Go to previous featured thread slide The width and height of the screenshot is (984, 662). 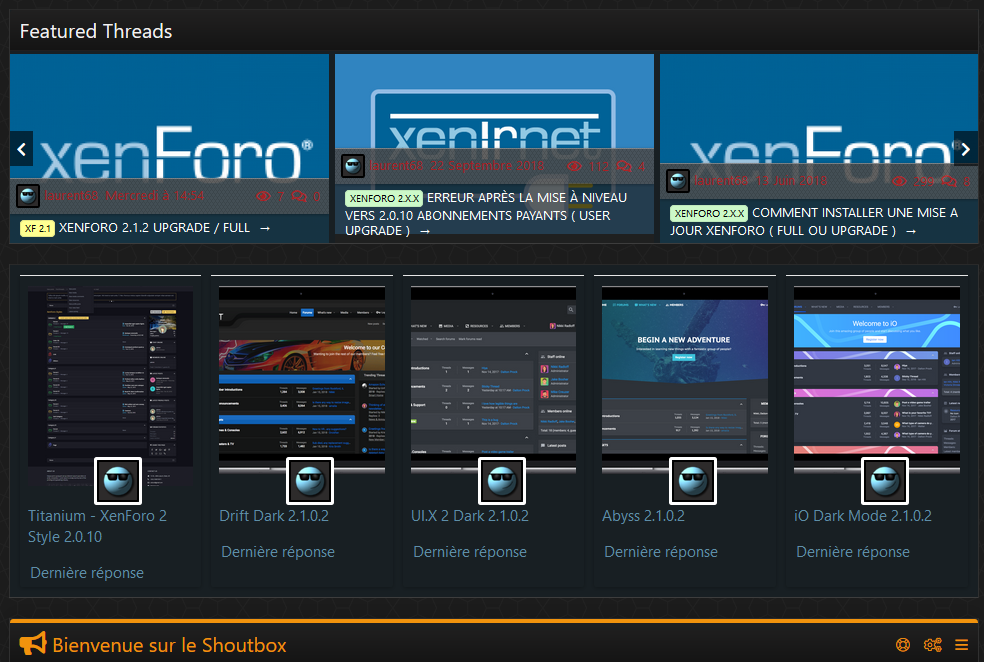tap(21, 149)
